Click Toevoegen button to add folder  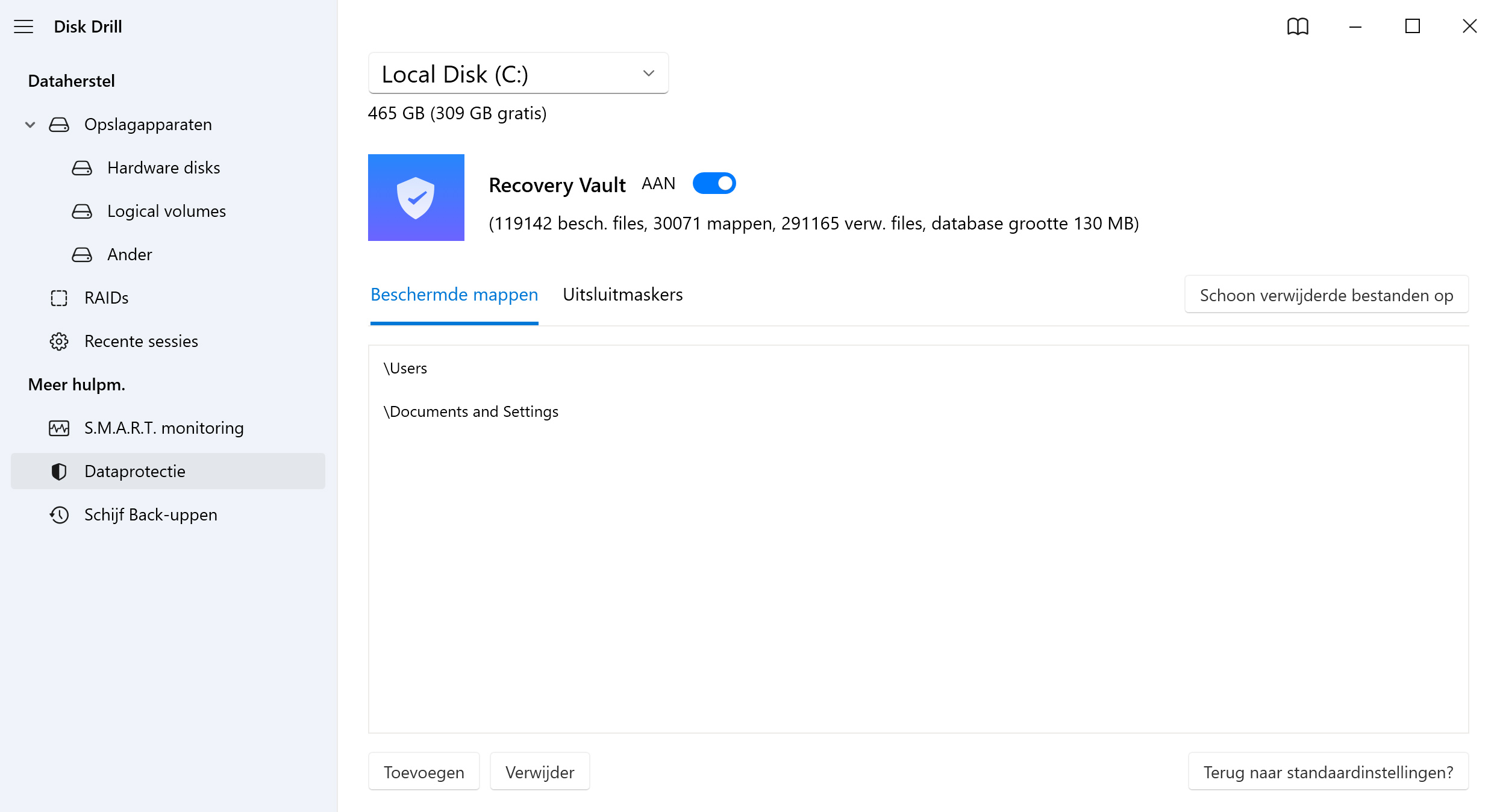coord(424,771)
